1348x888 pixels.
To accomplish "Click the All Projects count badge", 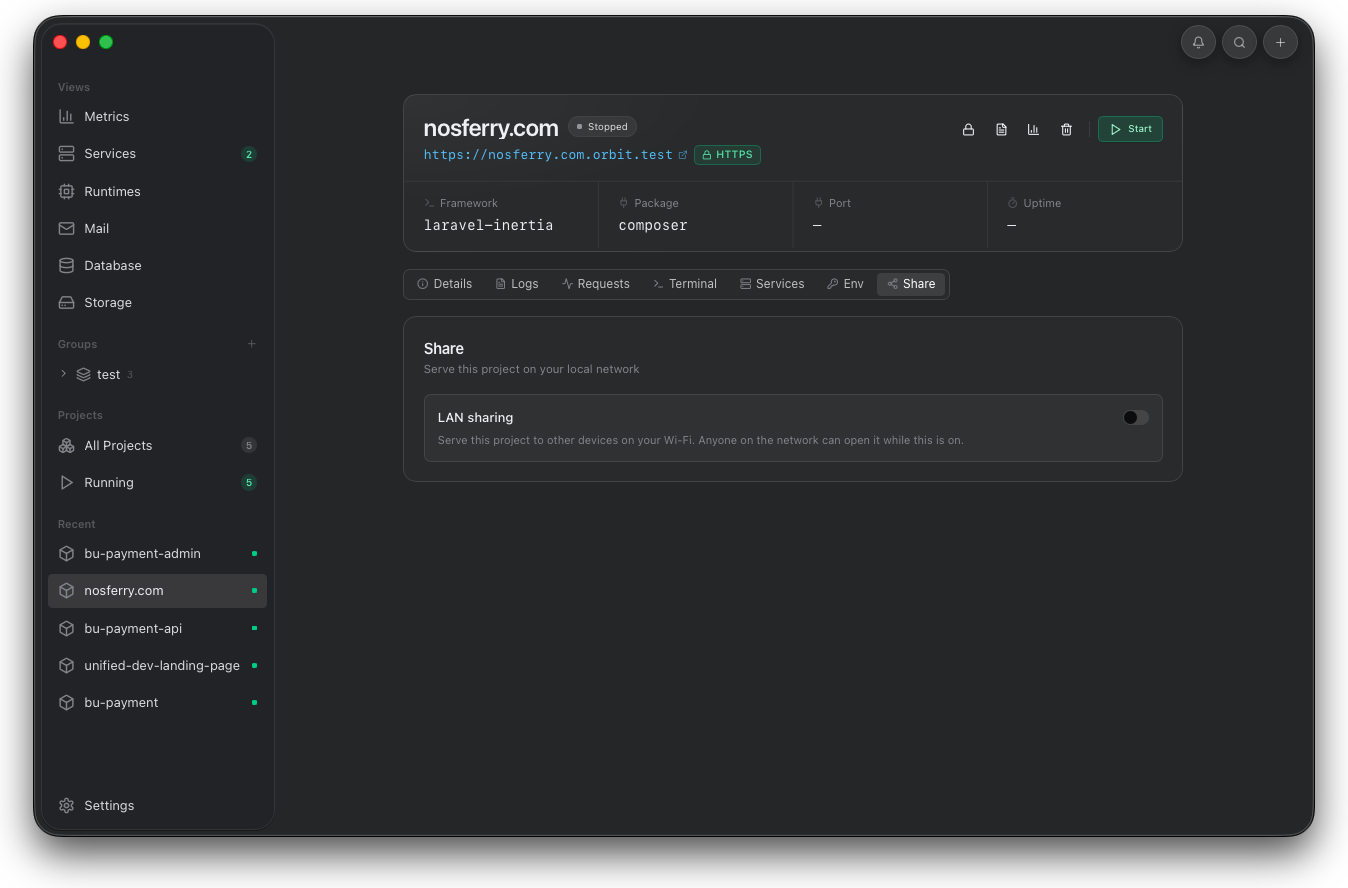I will [x=249, y=445].
